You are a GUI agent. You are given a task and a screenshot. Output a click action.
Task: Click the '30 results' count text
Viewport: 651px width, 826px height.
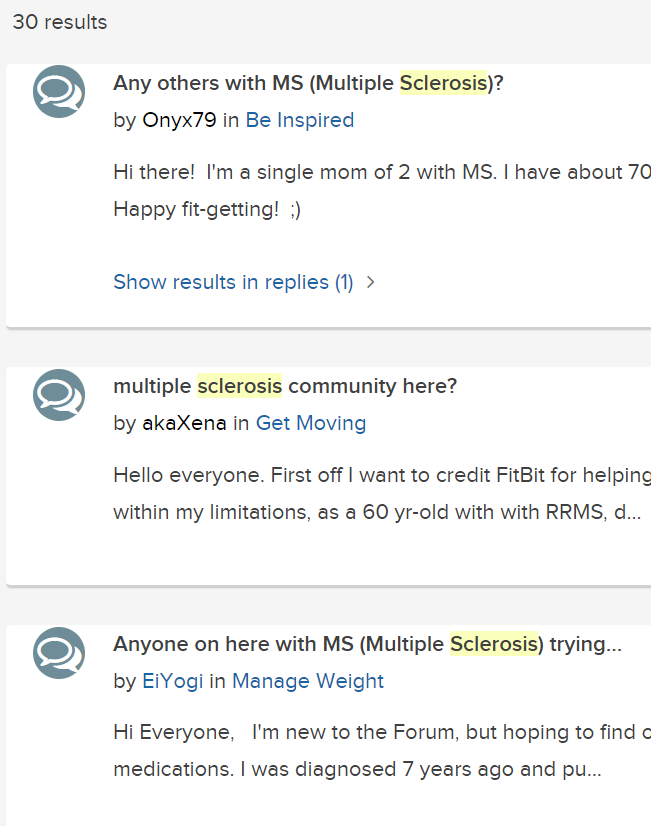click(60, 22)
